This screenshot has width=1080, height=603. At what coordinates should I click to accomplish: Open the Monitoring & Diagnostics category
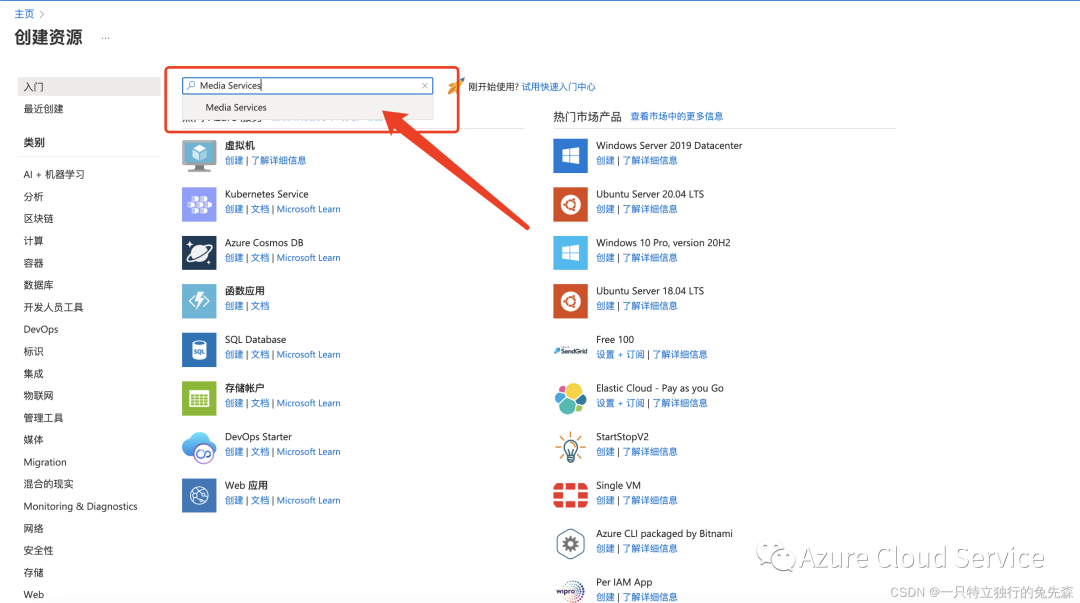click(x=81, y=507)
